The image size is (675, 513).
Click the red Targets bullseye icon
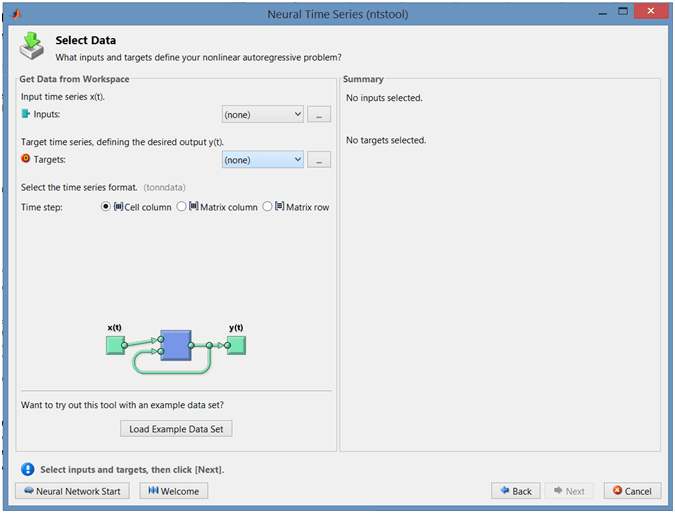(x=26, y=159)
